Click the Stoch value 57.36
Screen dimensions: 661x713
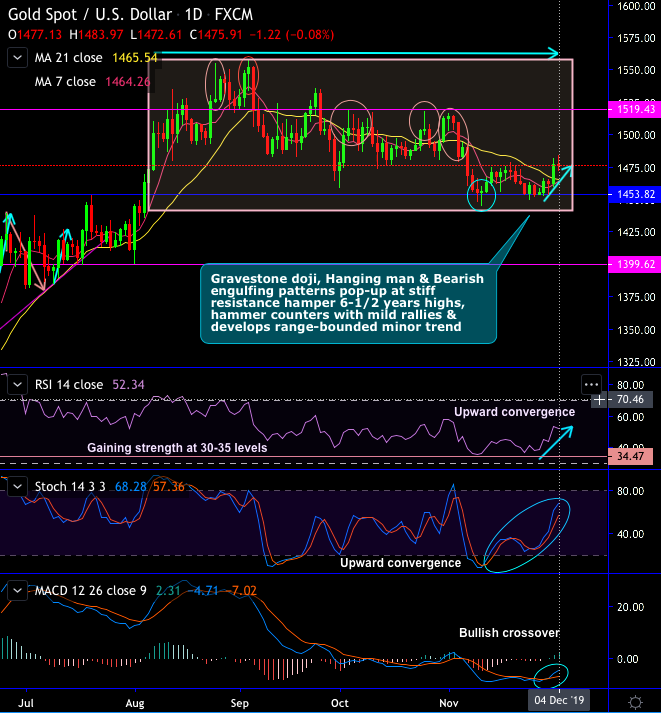click(169, 487)
